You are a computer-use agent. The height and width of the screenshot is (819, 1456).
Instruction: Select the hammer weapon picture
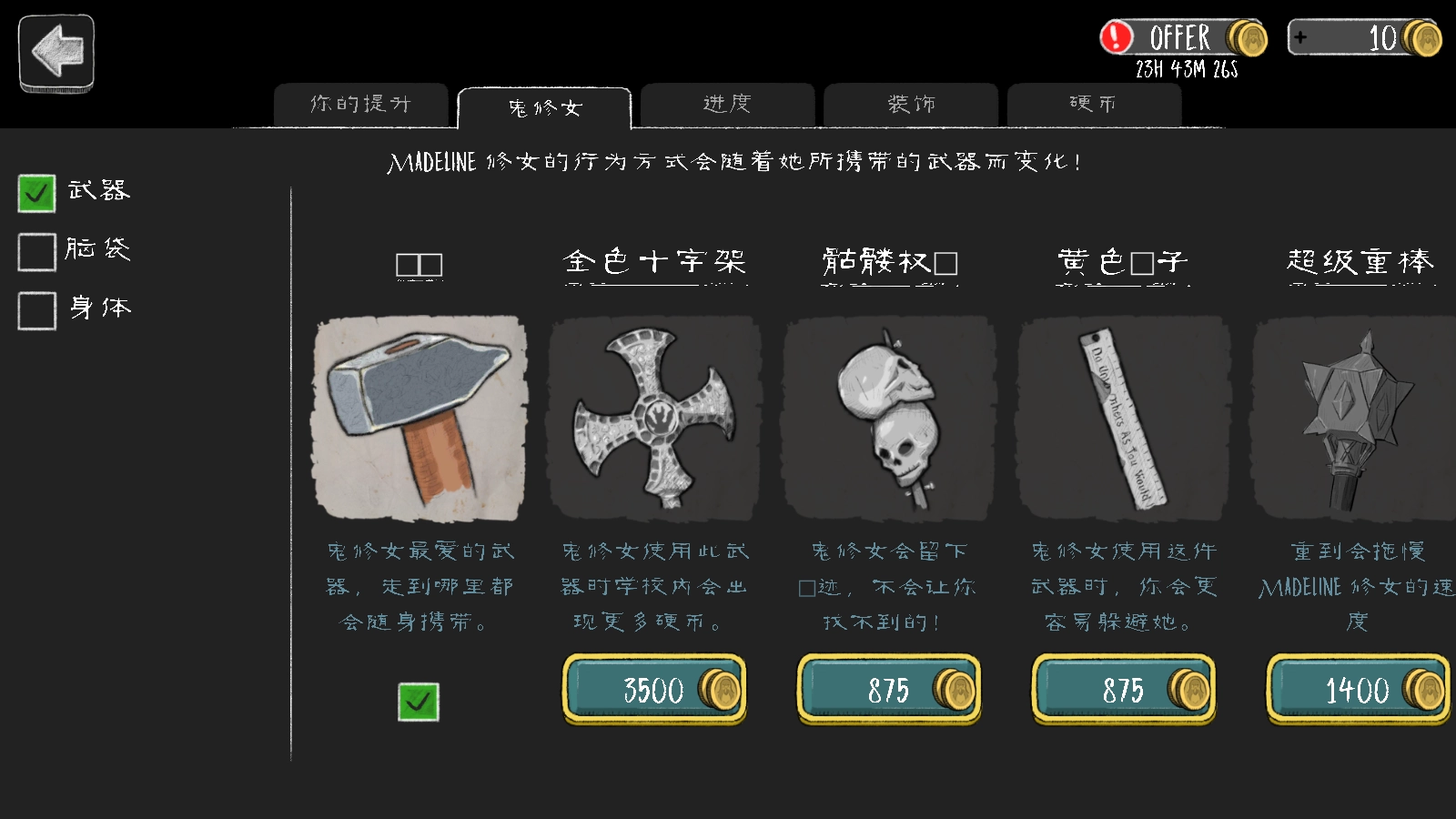tap(420, 418)
